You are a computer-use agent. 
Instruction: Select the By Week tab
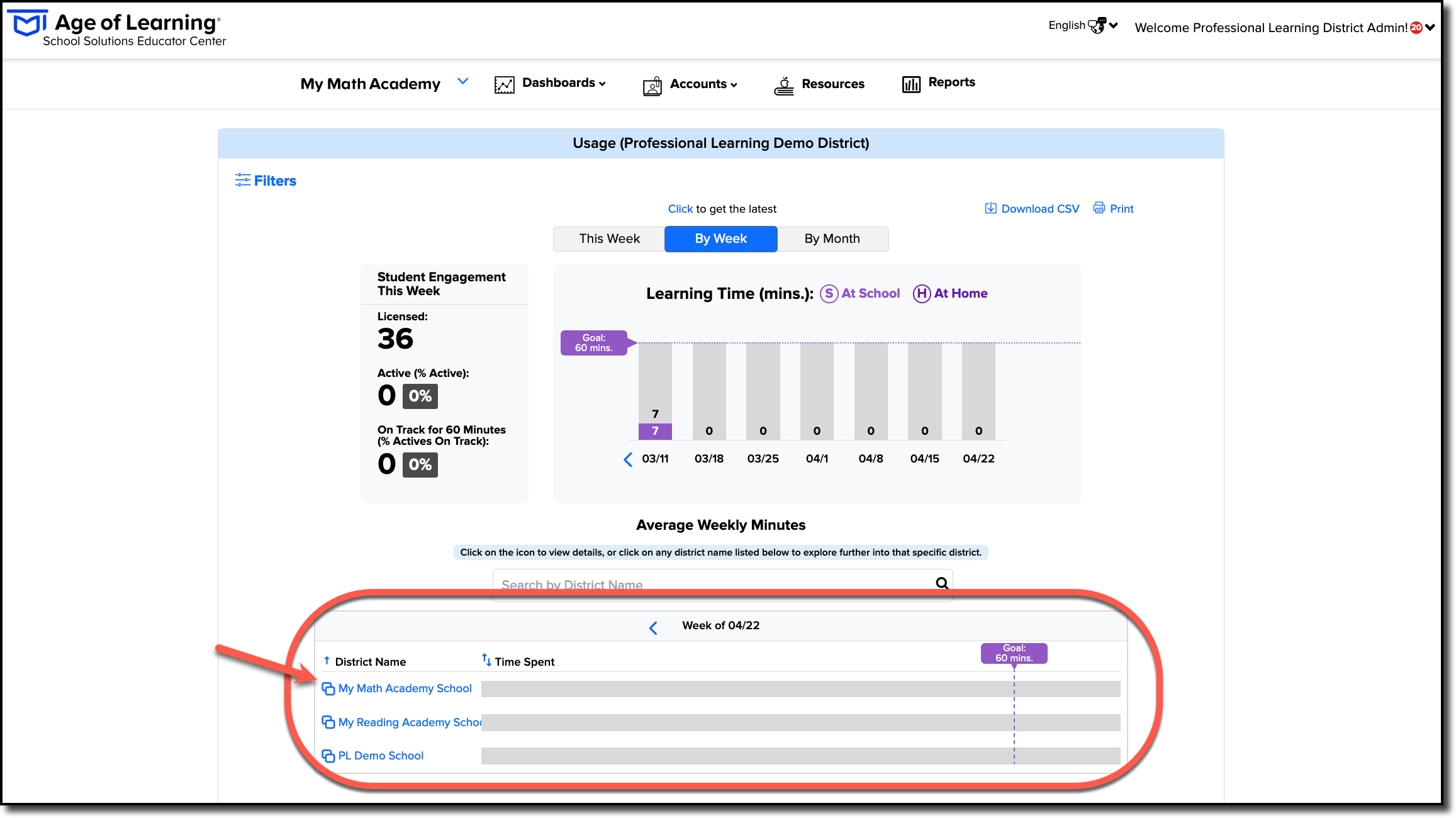tap(721, 239)
